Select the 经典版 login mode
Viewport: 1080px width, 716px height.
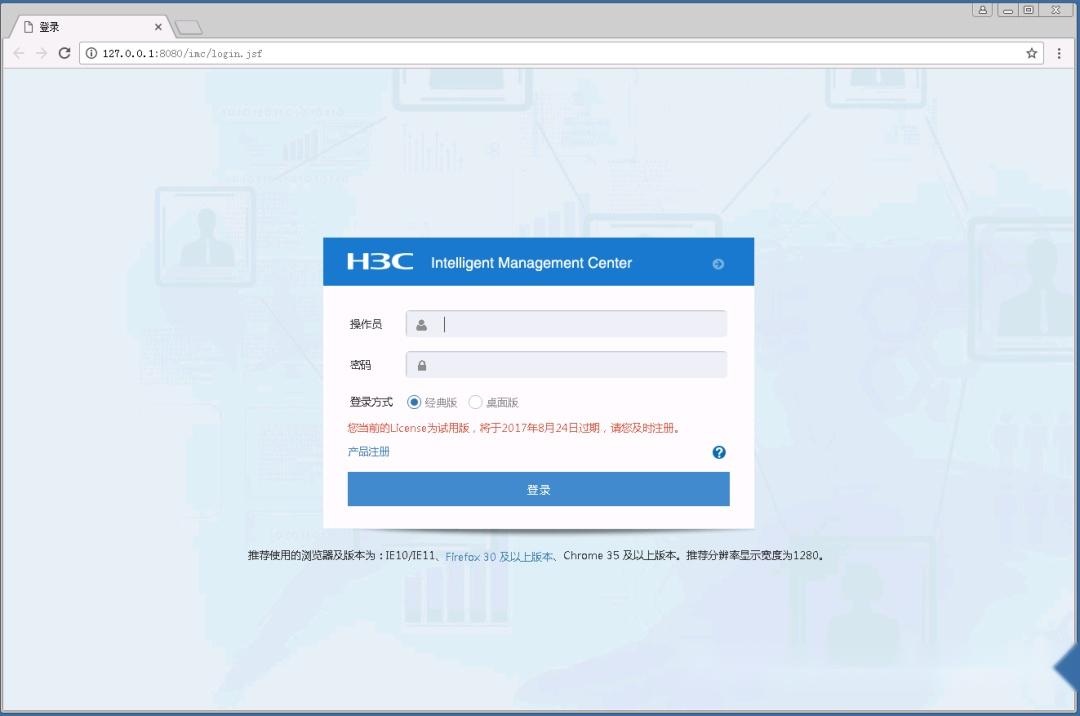pos(414,401)
